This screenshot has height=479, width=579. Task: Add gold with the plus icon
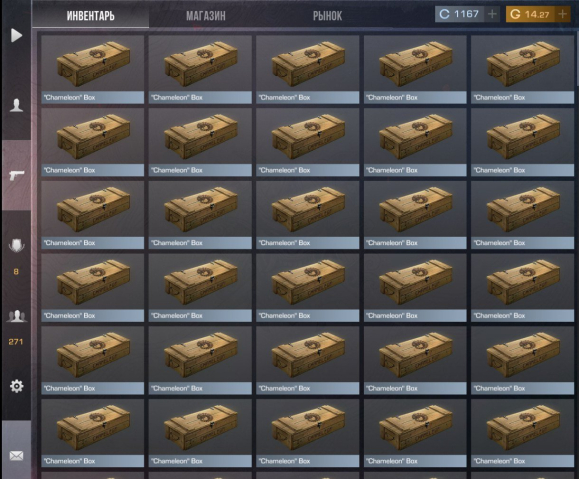click(x=562, y=14)
